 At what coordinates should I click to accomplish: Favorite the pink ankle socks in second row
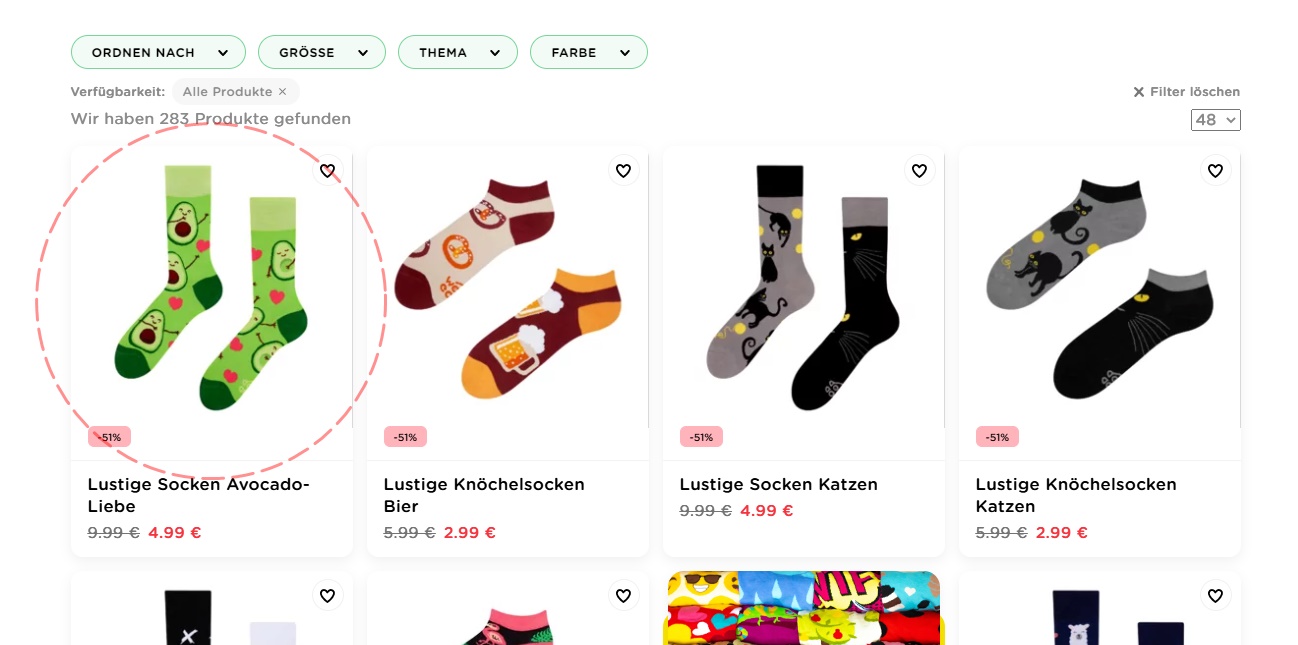[x=623, y=596]
